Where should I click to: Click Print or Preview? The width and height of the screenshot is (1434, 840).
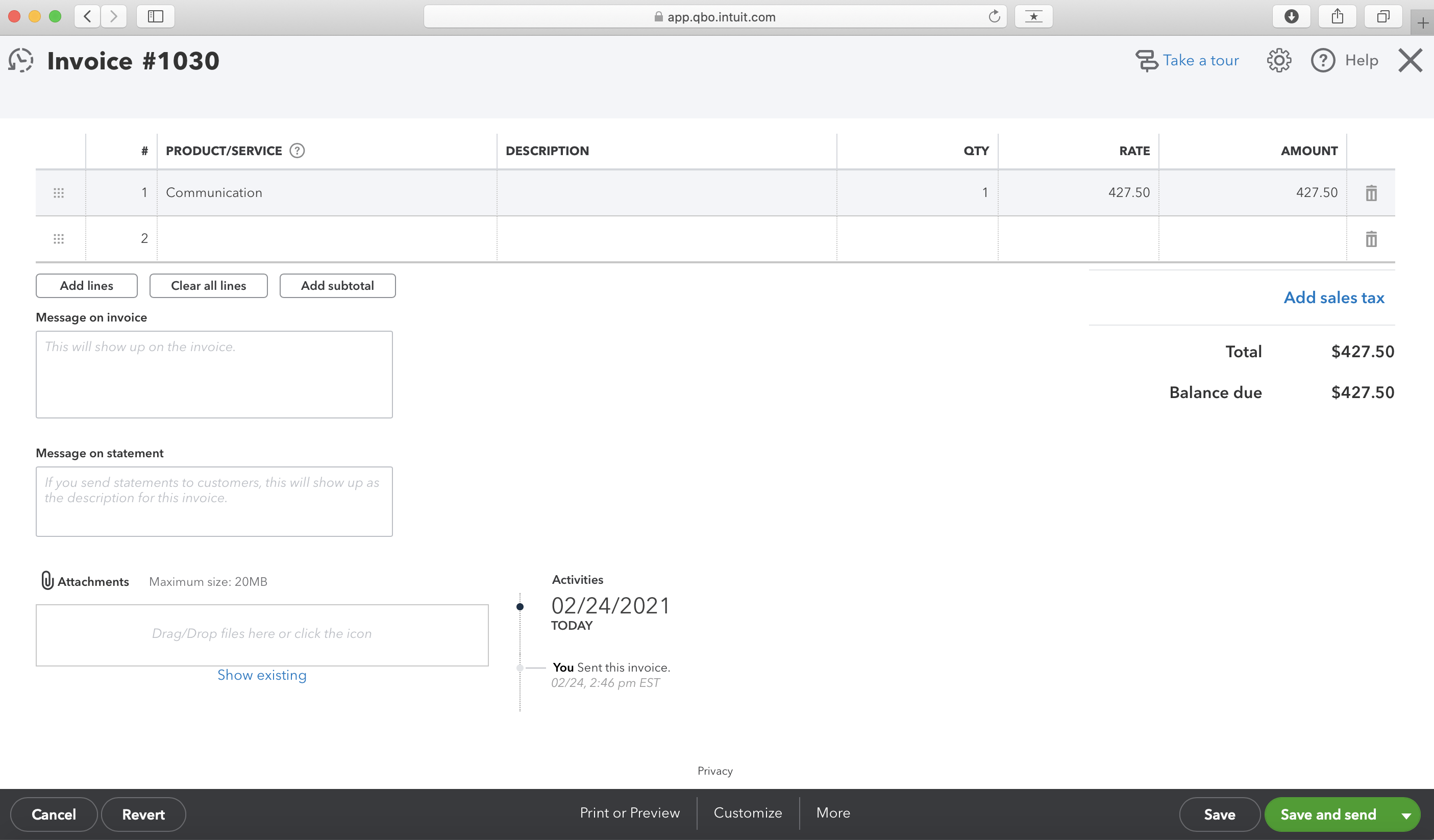[x=629, y=812]
